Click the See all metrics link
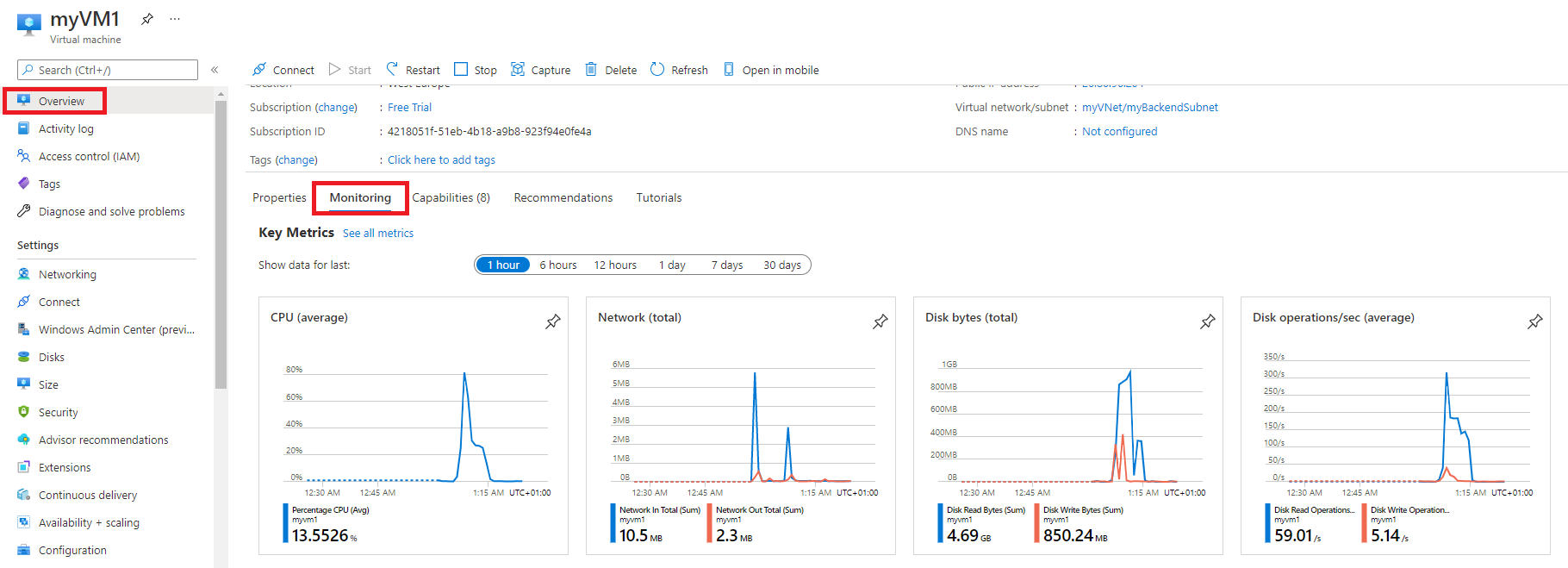The height and width of the screenshot is (568, 1568). (x=378, y=234)
